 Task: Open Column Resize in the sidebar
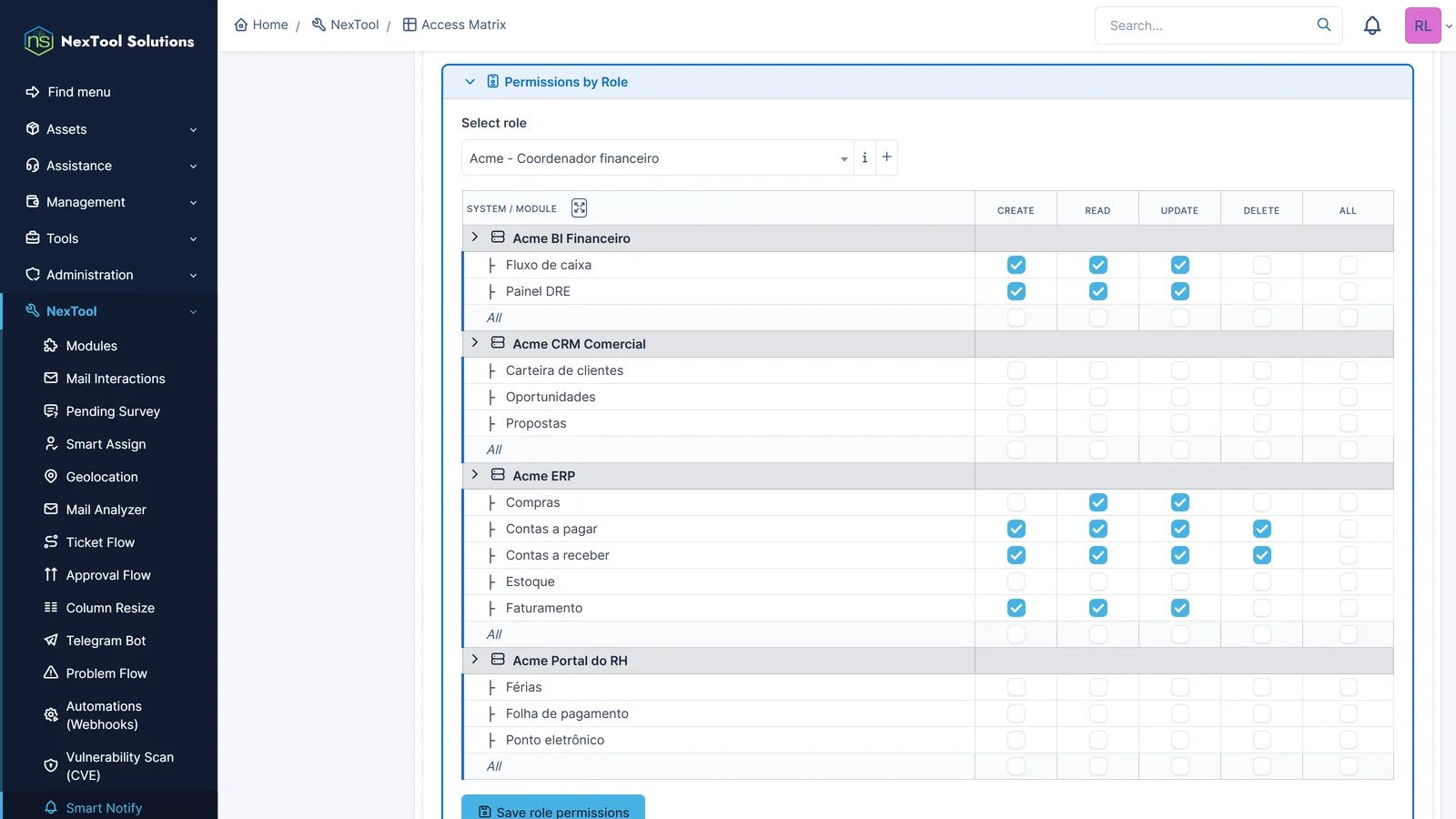(109, 608)
